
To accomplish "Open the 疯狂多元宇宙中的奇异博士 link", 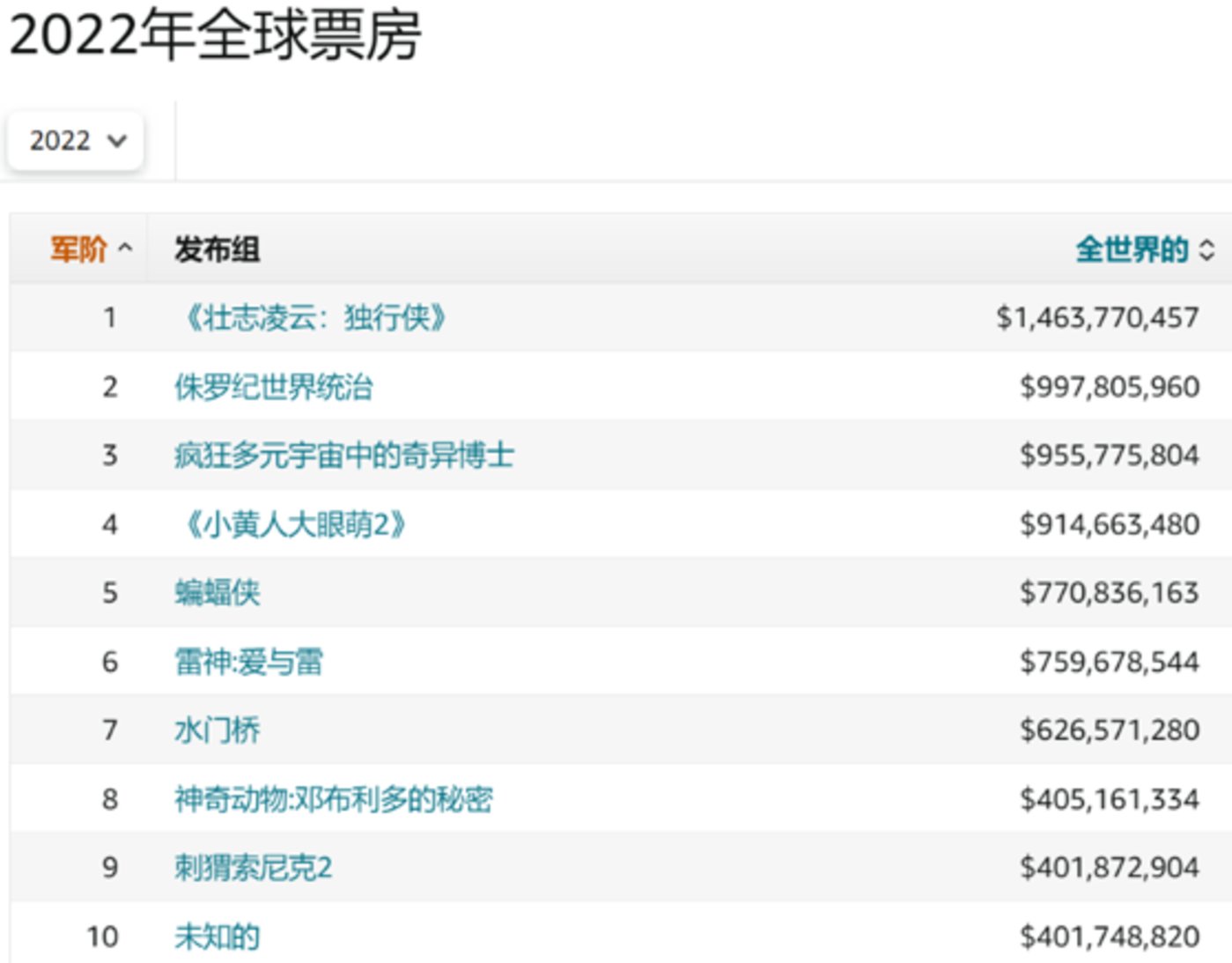I will pyautogui.click(x=344, y=455).
